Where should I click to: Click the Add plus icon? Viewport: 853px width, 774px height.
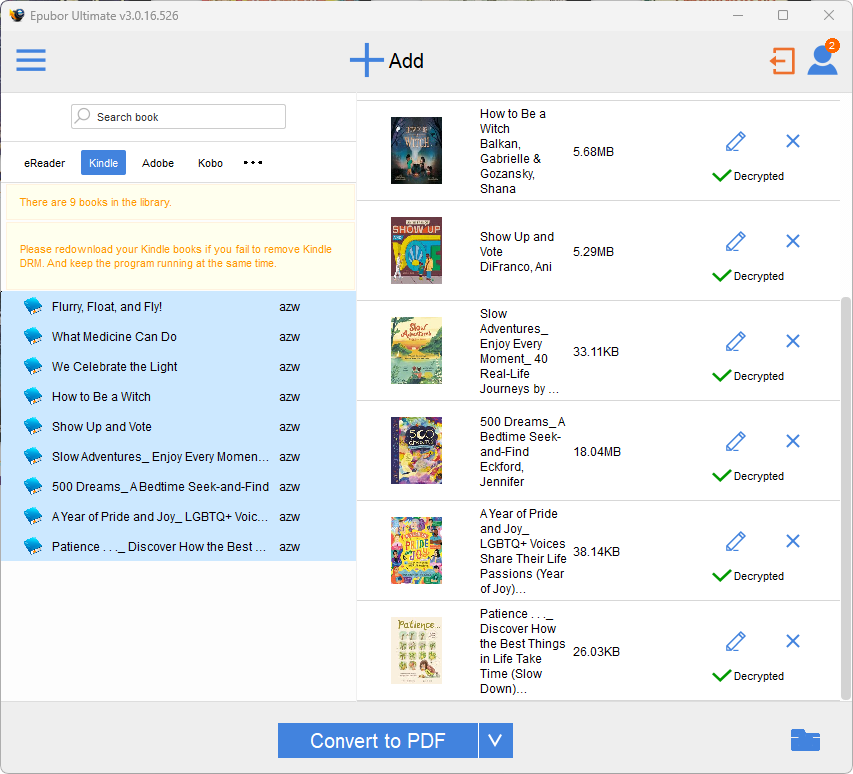click(x=366, y=60)
